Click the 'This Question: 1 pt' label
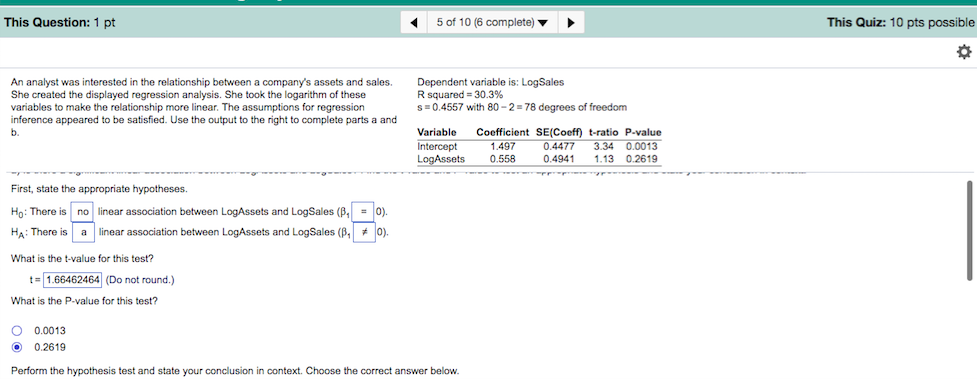 point(60,22)
